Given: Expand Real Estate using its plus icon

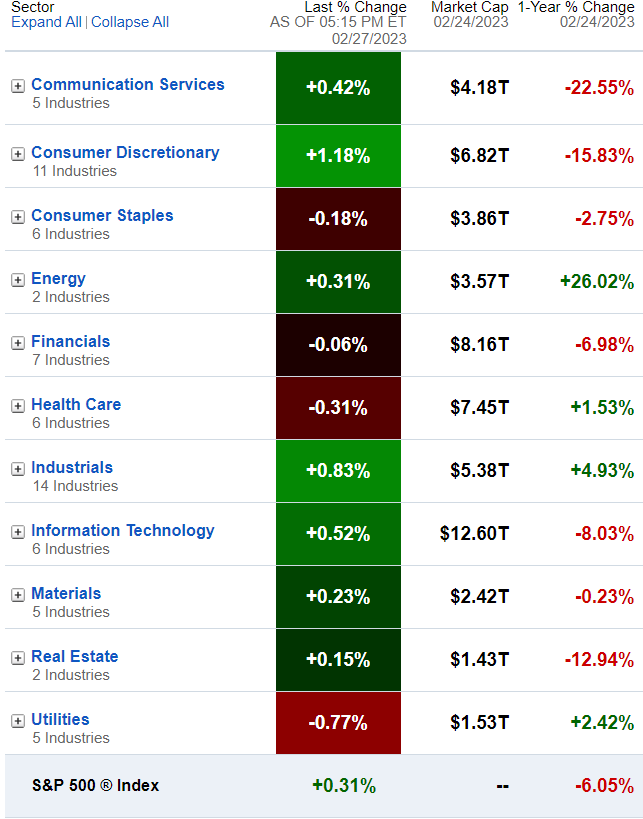Looking at the screenshot, I should click(17, 658).
